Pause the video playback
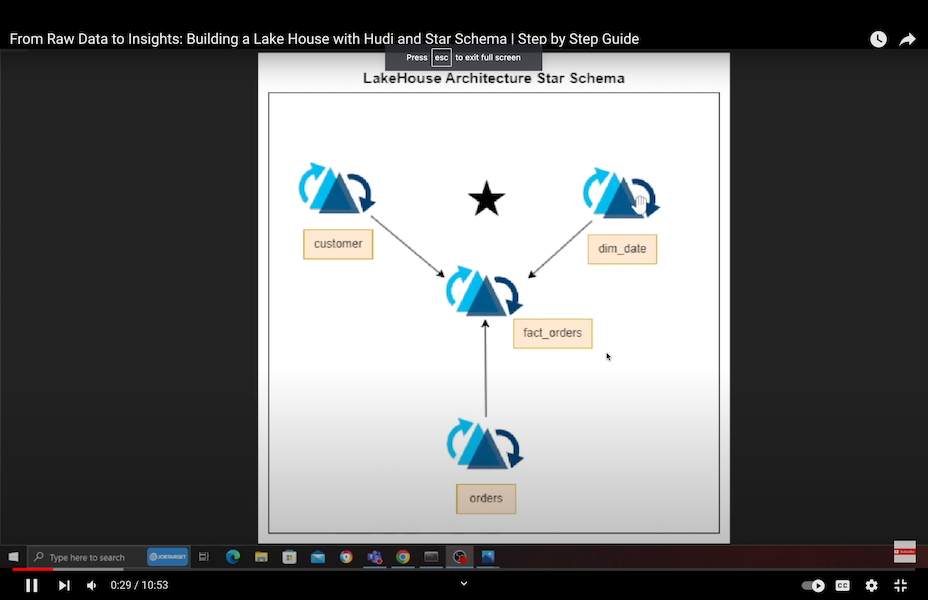 tap(31, 585)
